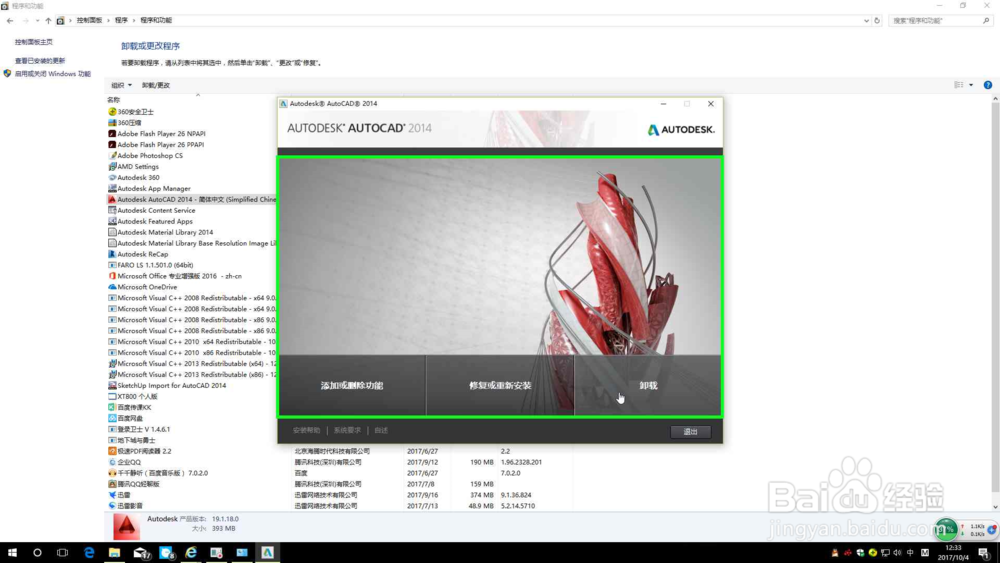Open the view options dropdown arrow
Screen dimensions: 1000x563
click(x=971, y=85)
